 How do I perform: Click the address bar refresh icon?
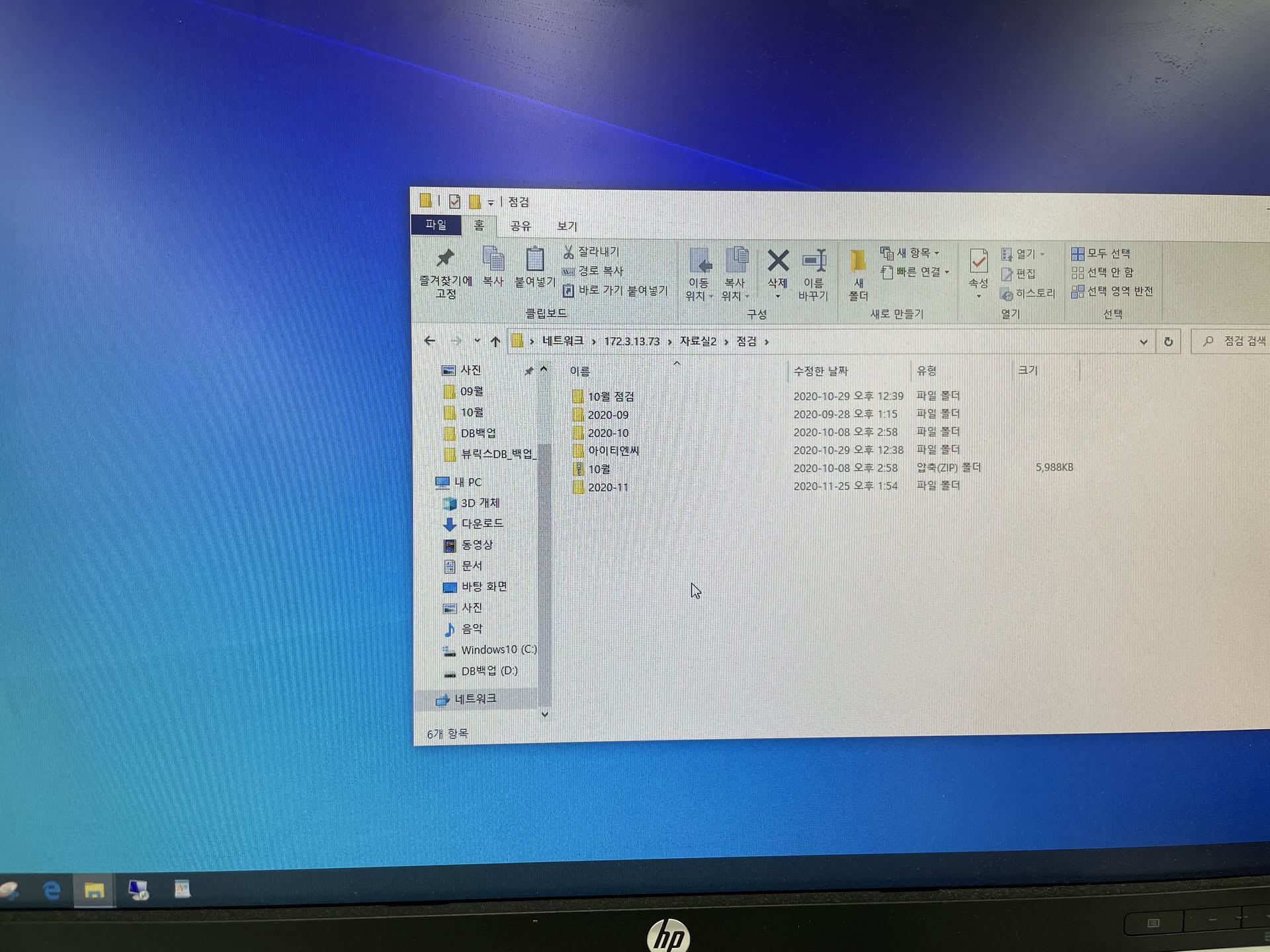pyautogui.click(x=1168, y=342)
